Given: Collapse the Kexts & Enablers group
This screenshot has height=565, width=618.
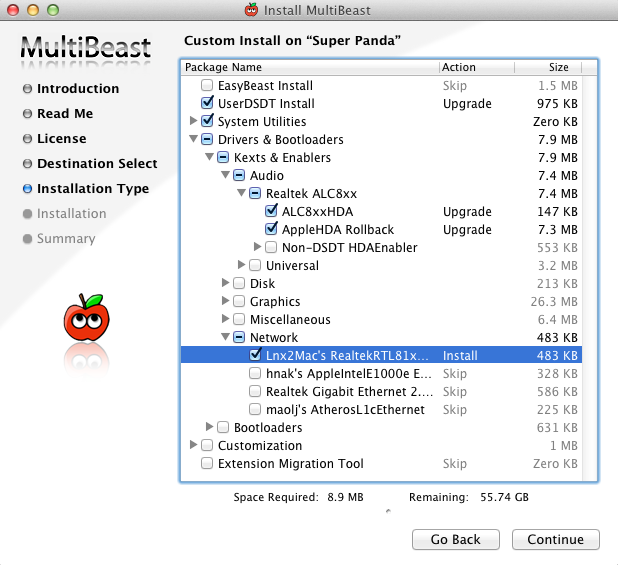Looking at the screenshot, I should click(x=209, y=157).
